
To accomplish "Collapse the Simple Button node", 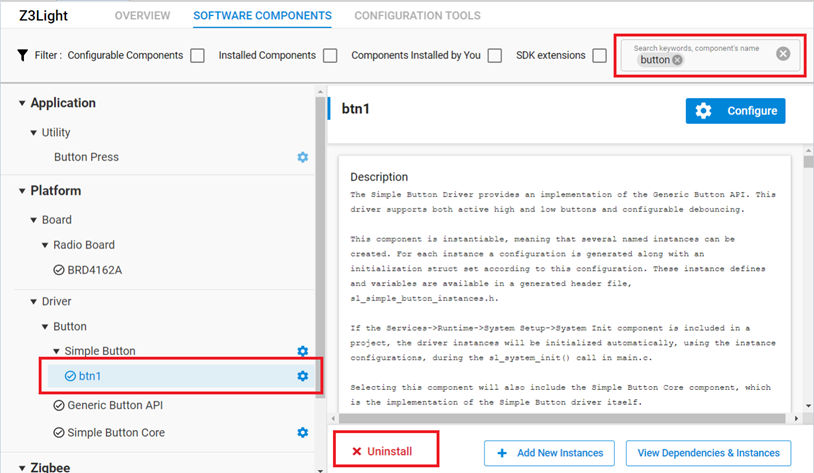I will [x=57, y=352].
